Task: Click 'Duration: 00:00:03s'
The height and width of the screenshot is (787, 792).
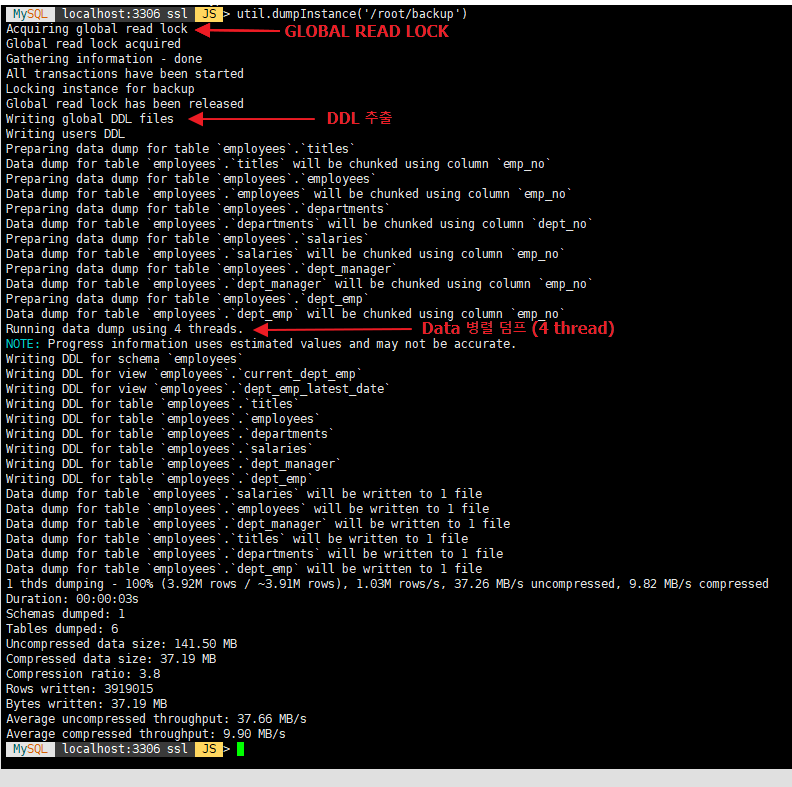Action: [x=72, y=599]
